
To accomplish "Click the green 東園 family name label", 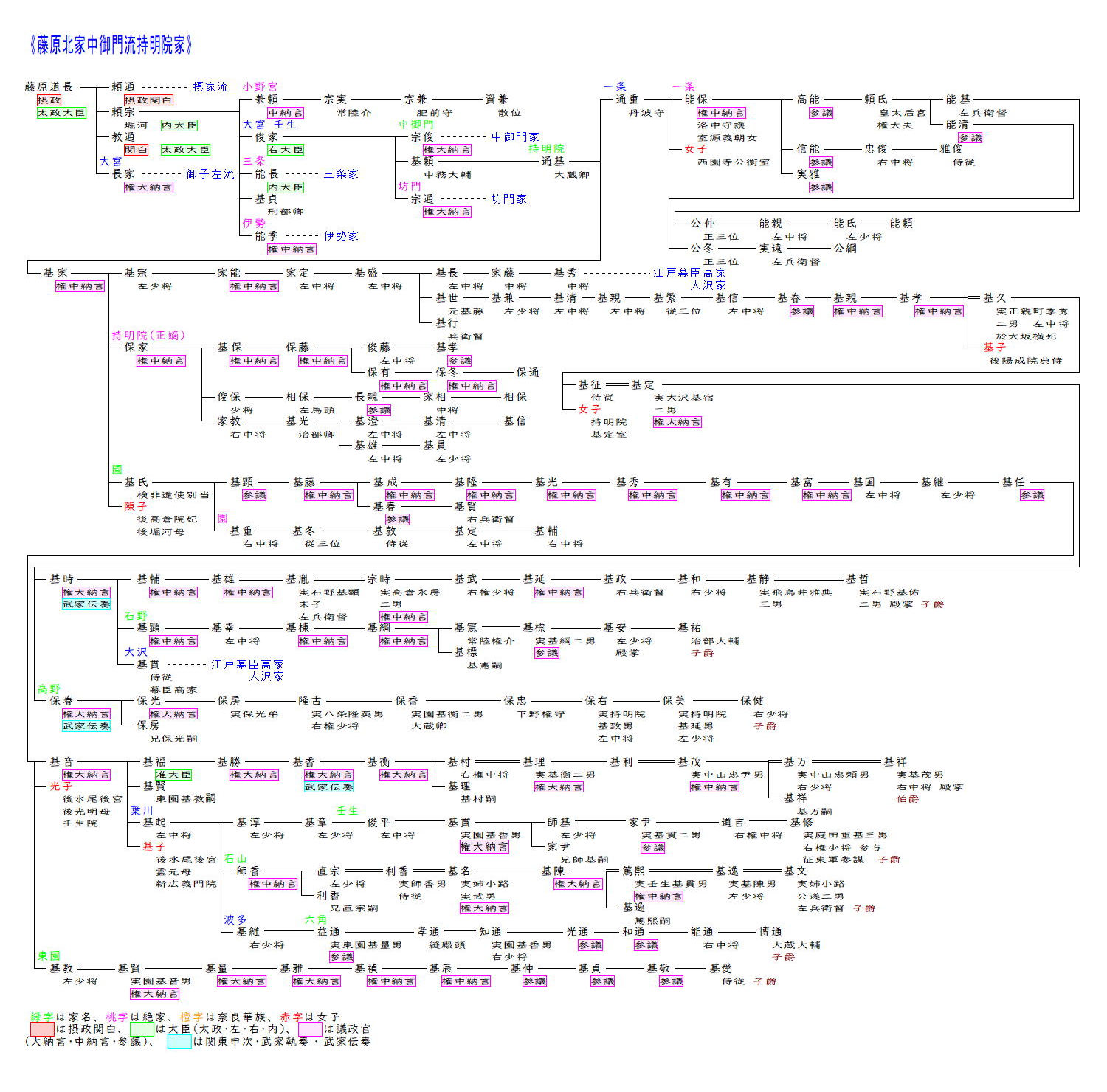I will [x=49, y=955].
